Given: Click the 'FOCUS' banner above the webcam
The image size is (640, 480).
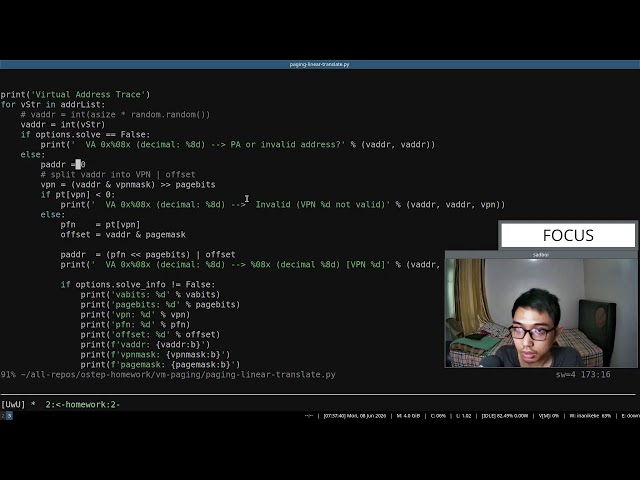Looking at the screenshot, I should pos(568,235).
